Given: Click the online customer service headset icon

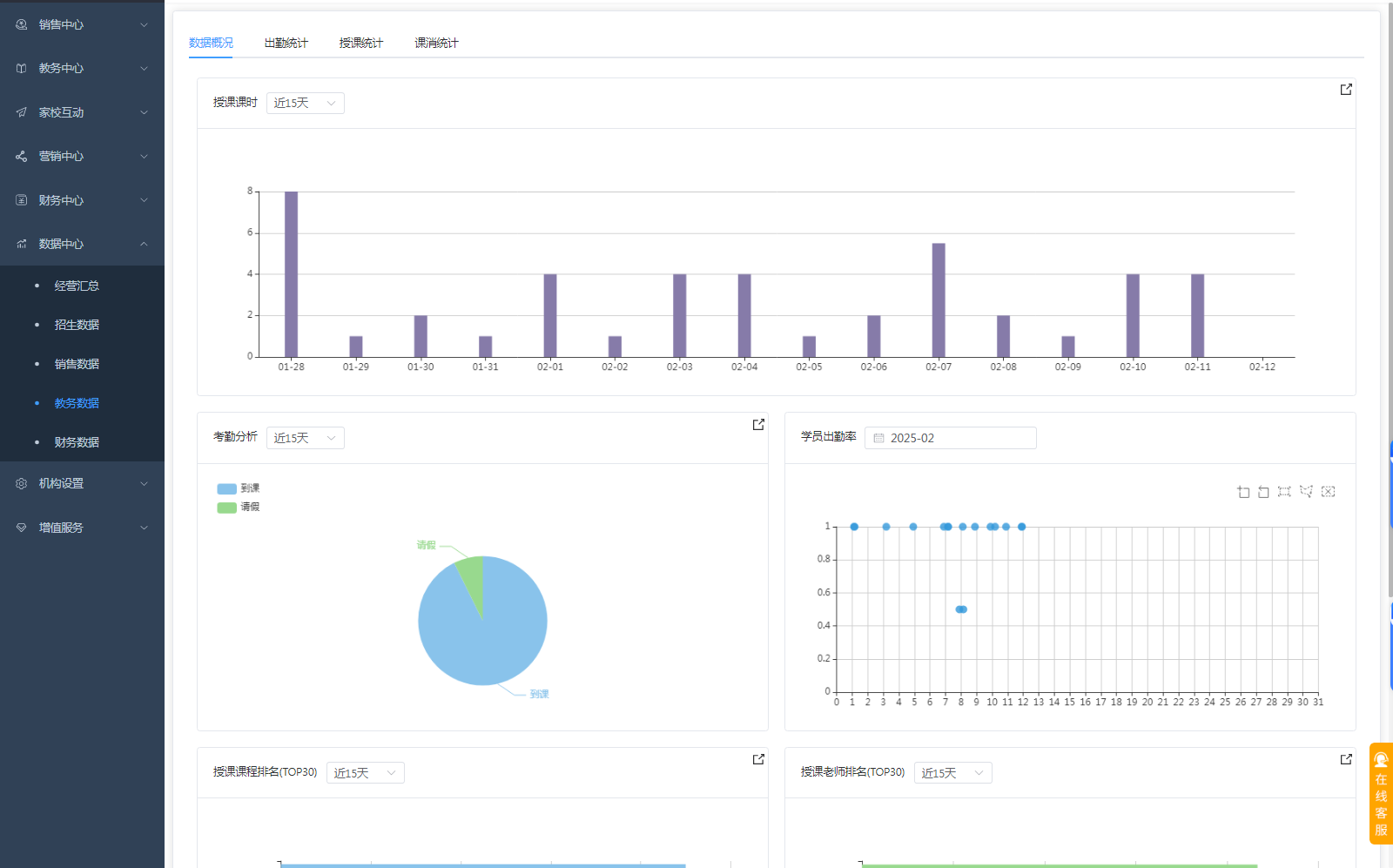Looking at the screenshot, I should [x=1381, y=760].
